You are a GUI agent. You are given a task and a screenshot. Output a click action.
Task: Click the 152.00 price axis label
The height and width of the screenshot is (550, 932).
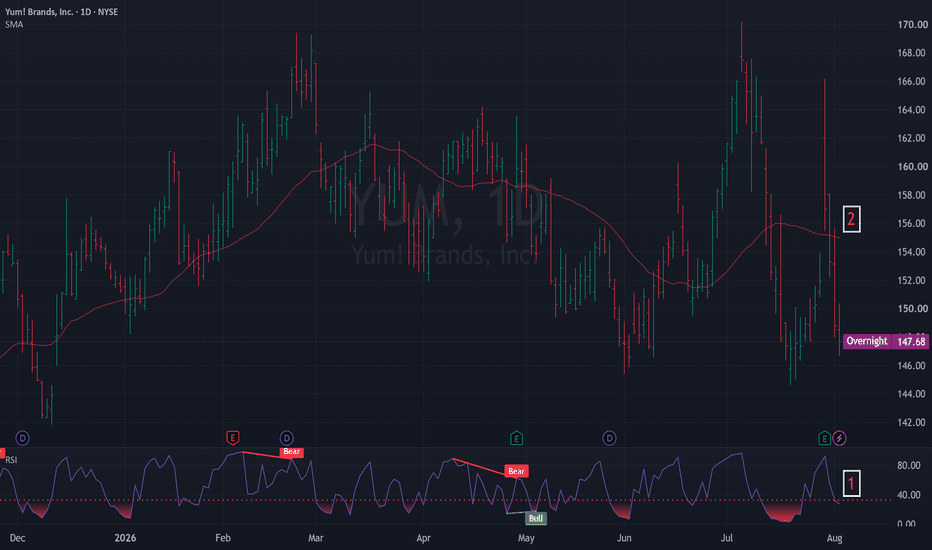tap(912, 280)
